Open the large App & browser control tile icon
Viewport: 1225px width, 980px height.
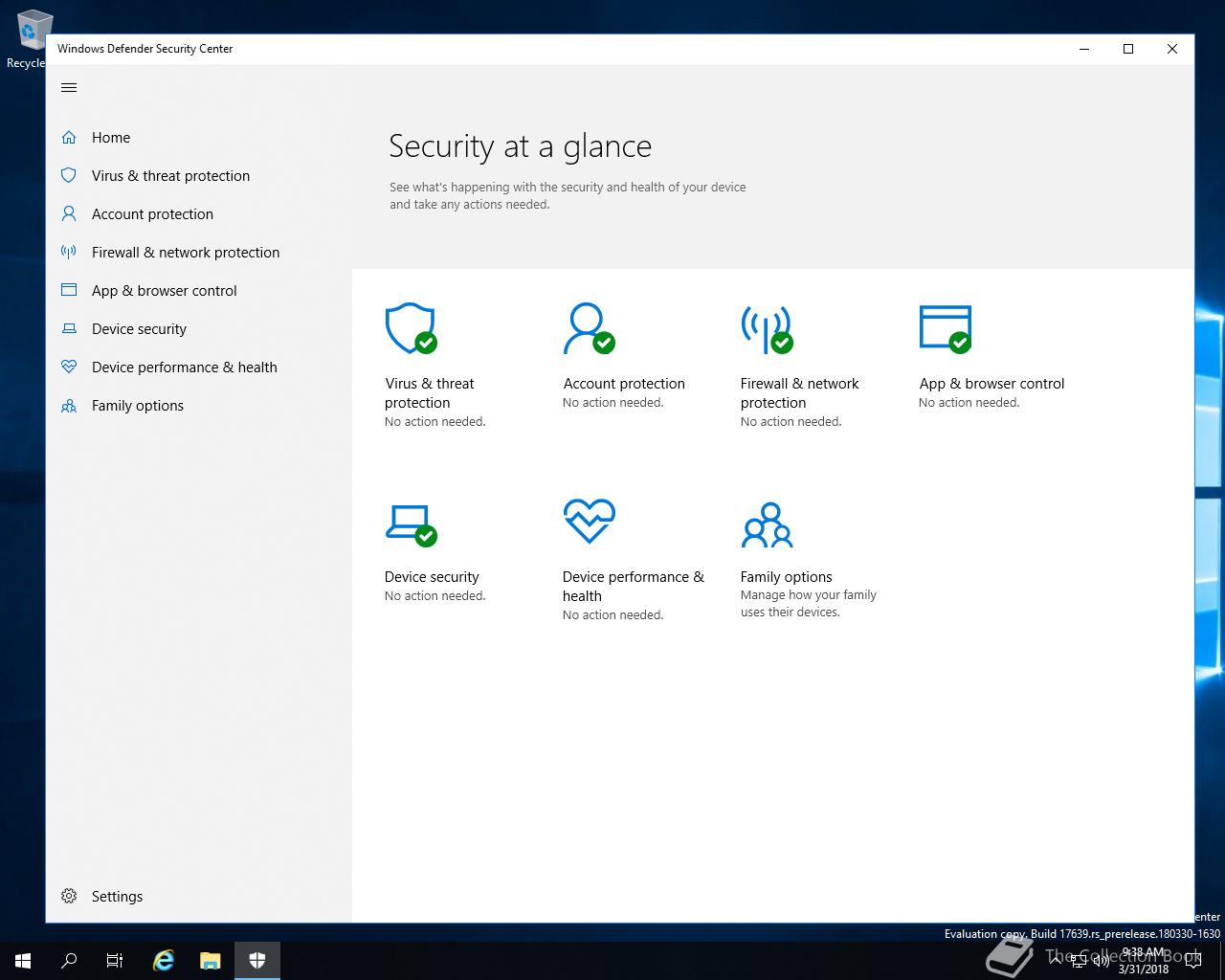(946, 329)
